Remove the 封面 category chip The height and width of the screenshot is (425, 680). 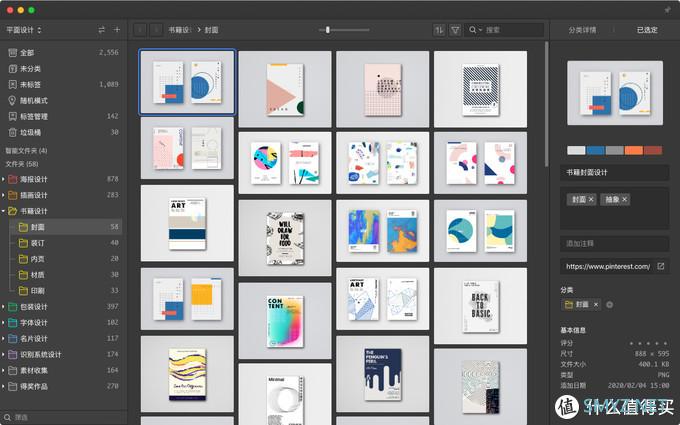(x=596, y=305)
